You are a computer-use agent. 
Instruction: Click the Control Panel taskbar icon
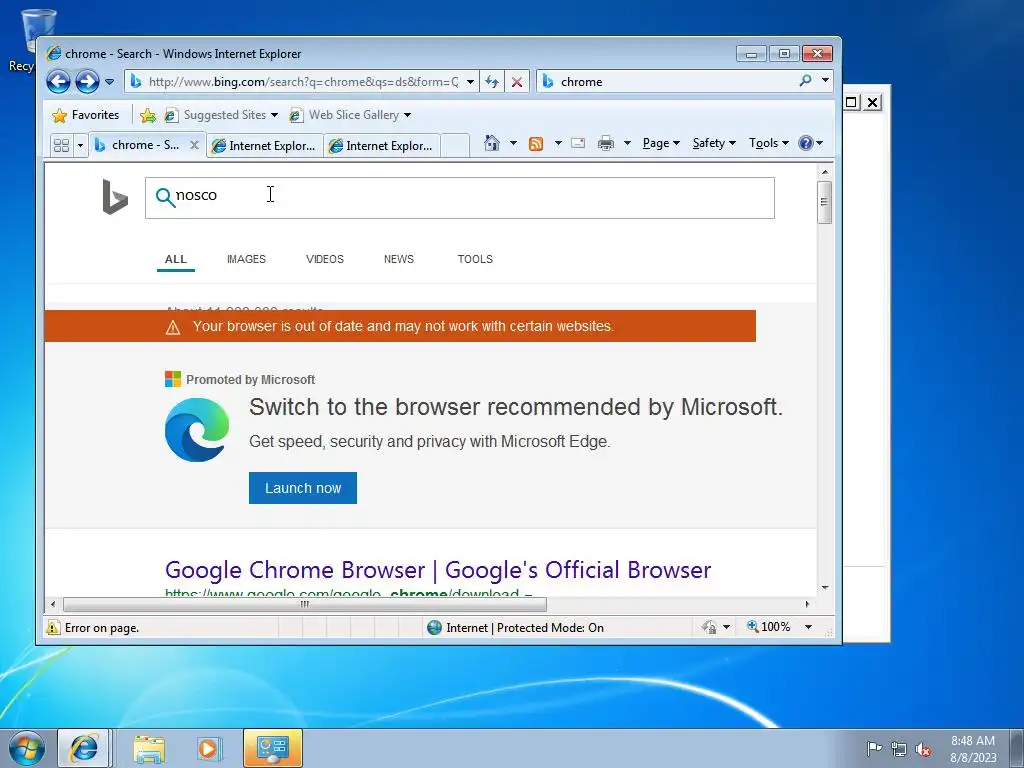click(273, 748)
